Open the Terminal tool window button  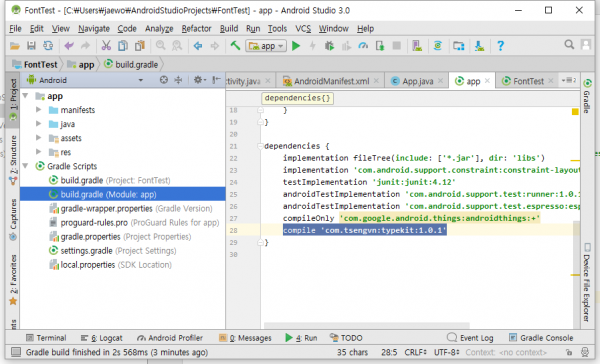[46, 338]
